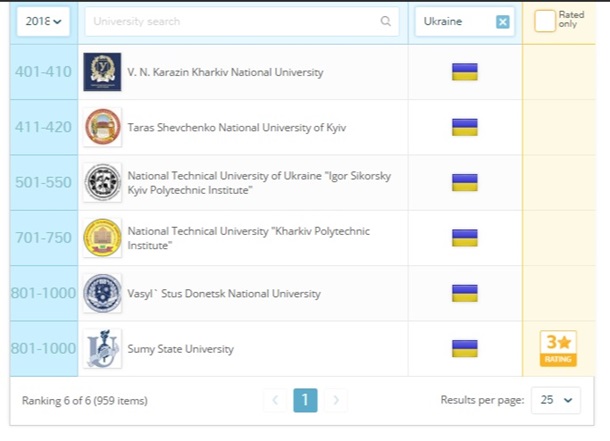610x441 pixels.
Task: Click the search magnifier icon
Action: [386, 21]
